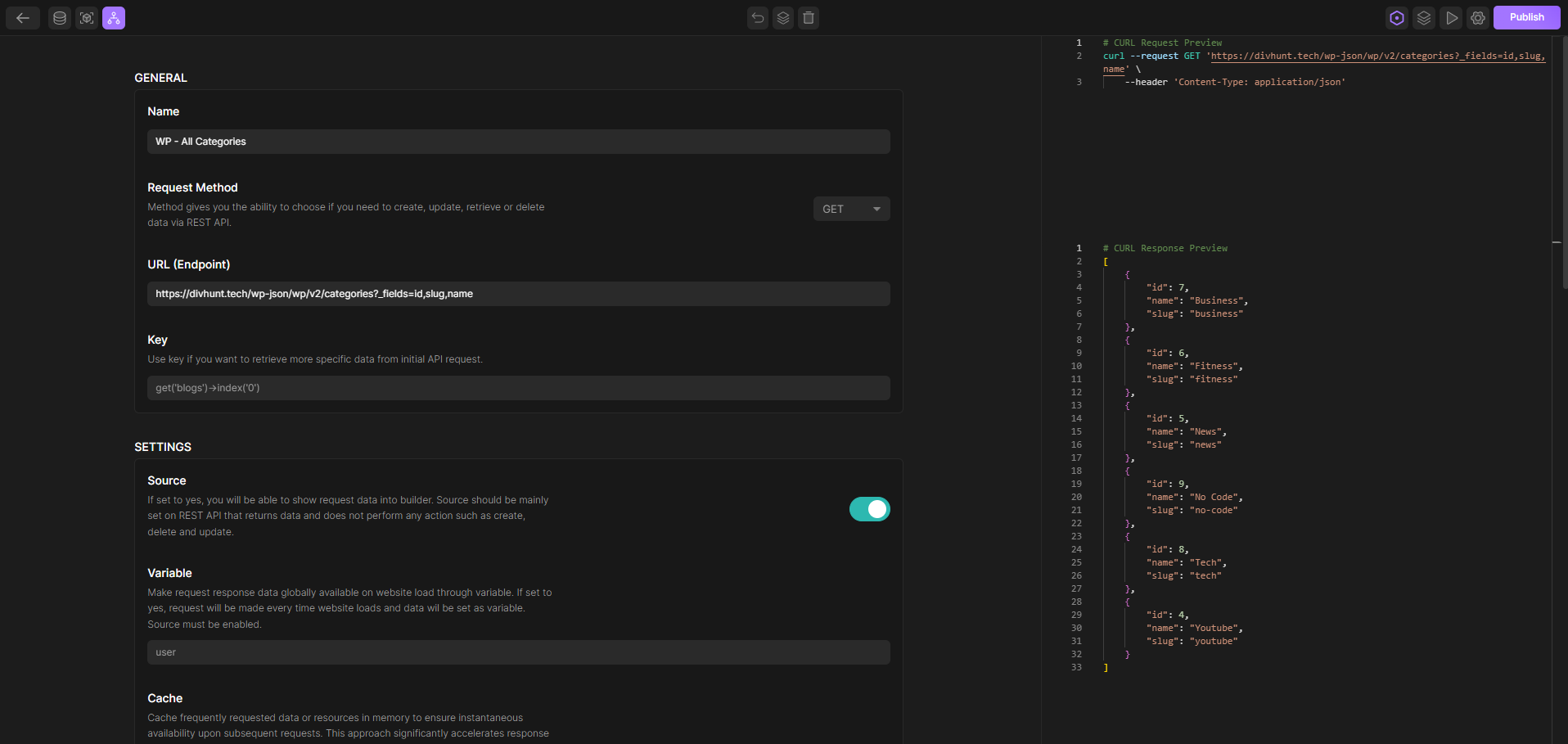Click the "slug": "youtube" response line

(x=1192, y=642)
